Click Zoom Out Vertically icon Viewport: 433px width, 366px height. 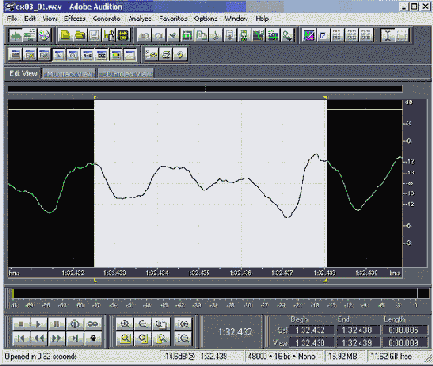[x=183, y=338]
